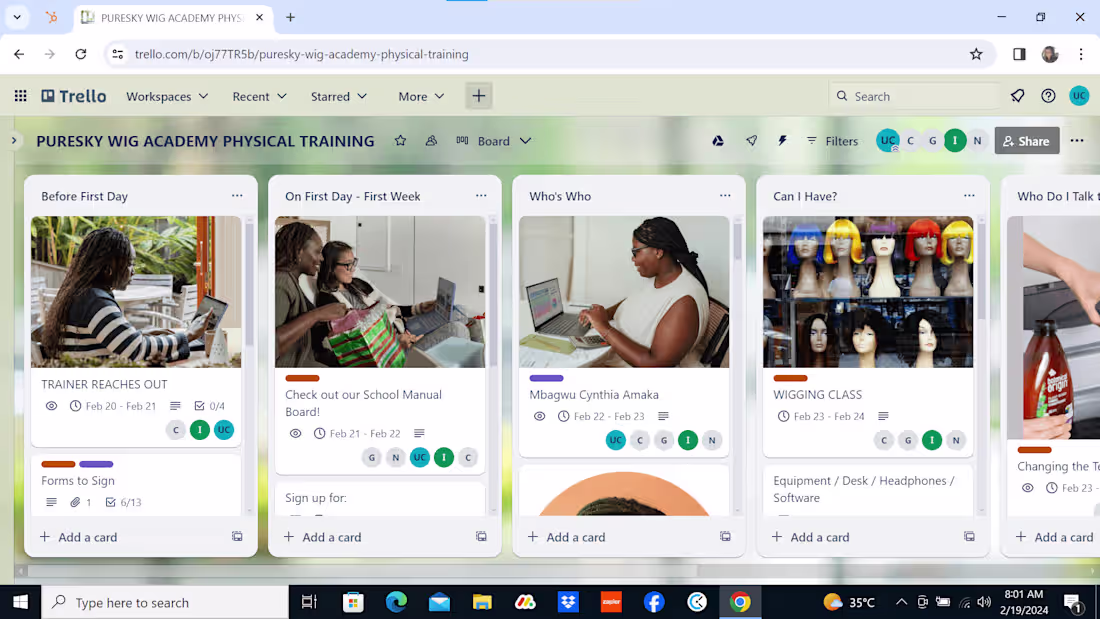Open the board menu ellipsis icon
The width and height of the screenshot is (1100, 619).
1077,141
